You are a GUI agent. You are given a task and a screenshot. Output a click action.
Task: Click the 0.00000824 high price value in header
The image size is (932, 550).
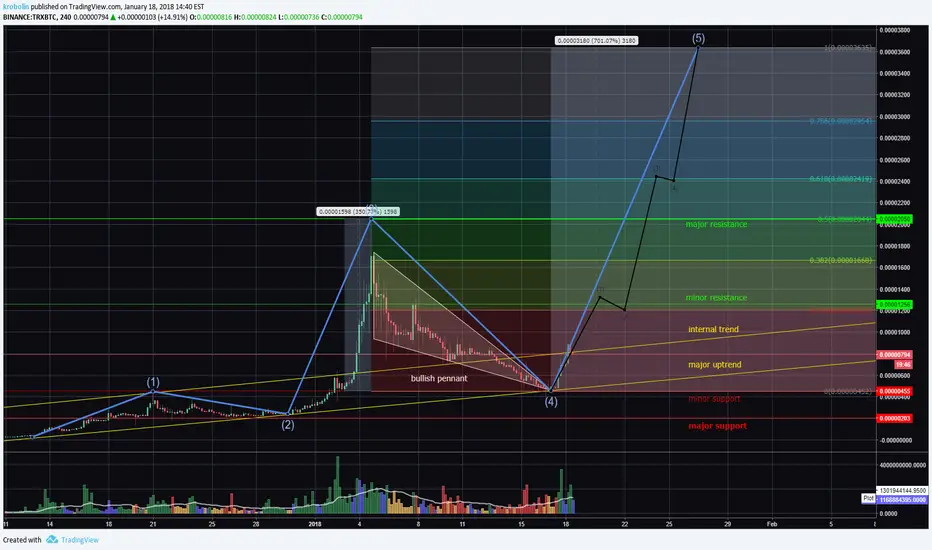click(x=259, y=17)
